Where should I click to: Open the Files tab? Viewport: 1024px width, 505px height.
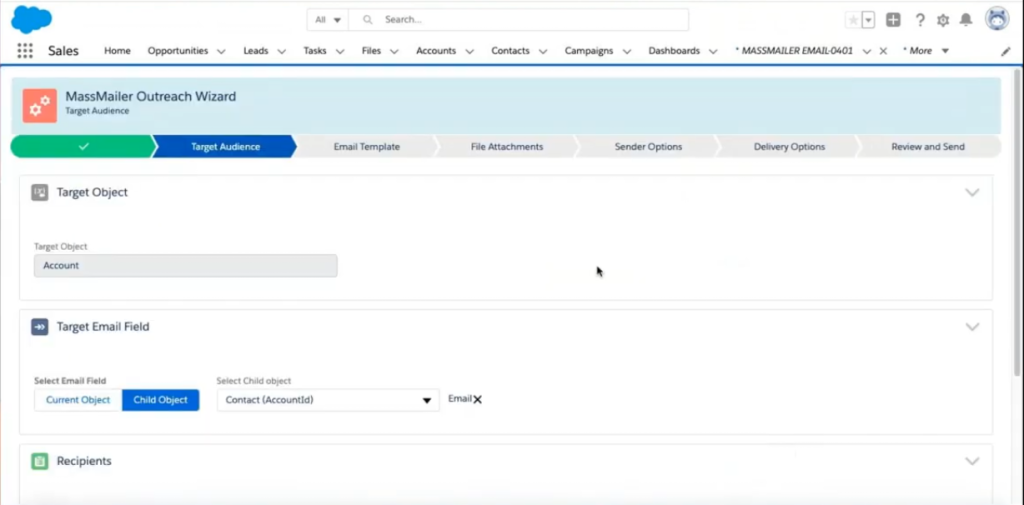click(x=371, y=50)
